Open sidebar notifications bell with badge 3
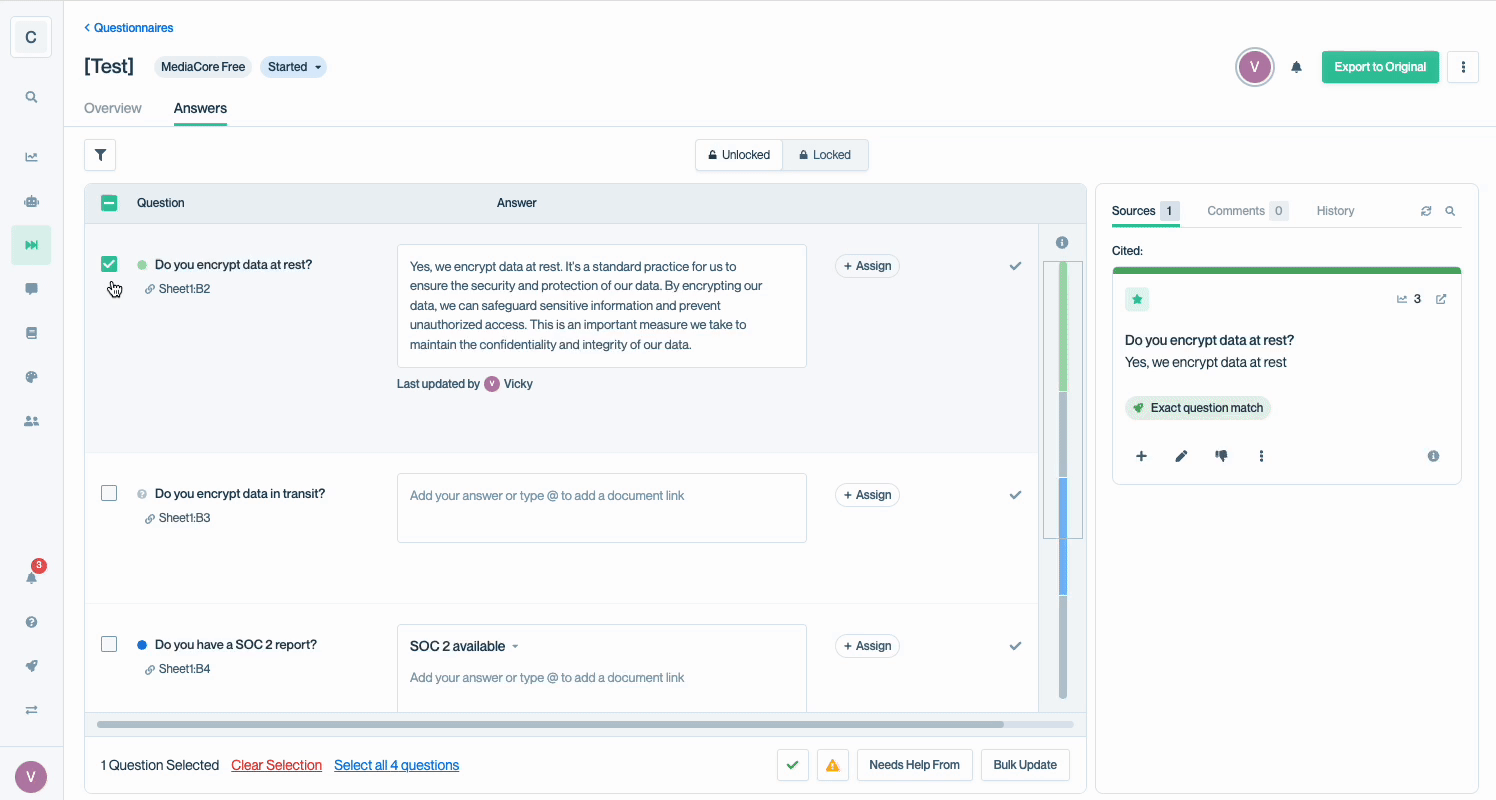Viewport: 1496px width, 800px height. coord(31,577)
